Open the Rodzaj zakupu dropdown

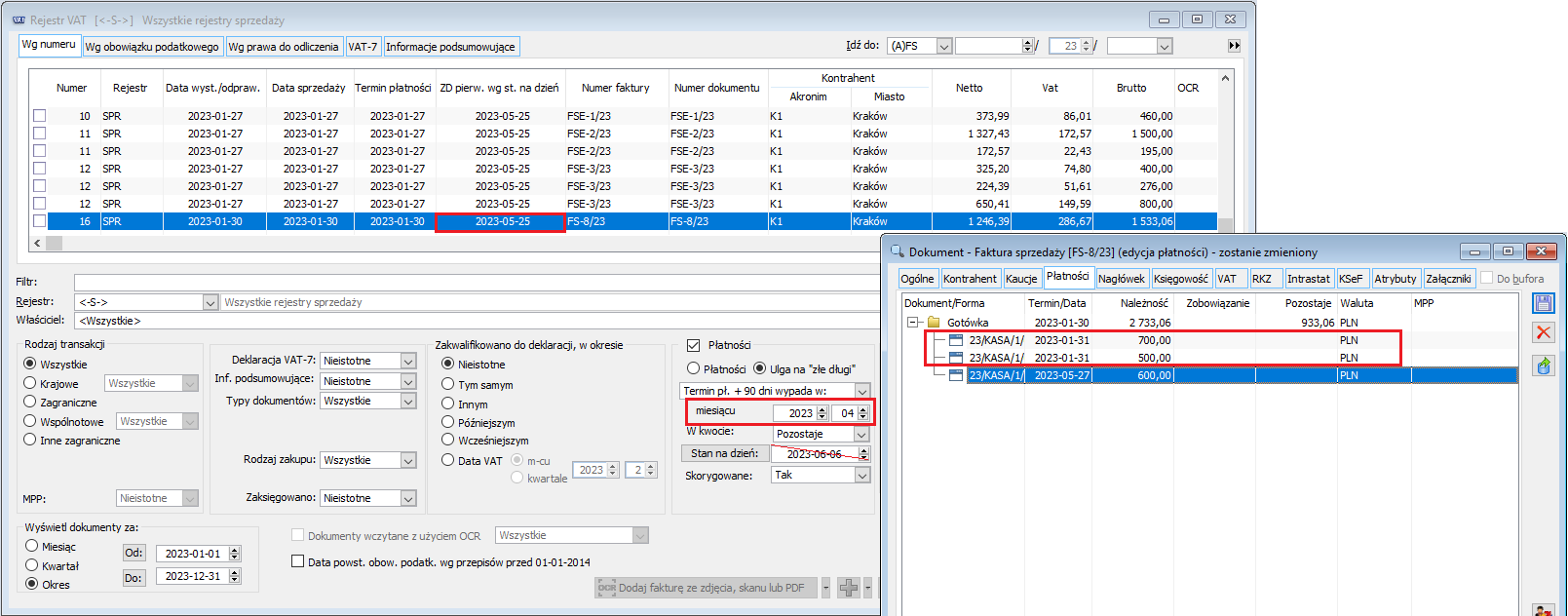pos(408,460)
